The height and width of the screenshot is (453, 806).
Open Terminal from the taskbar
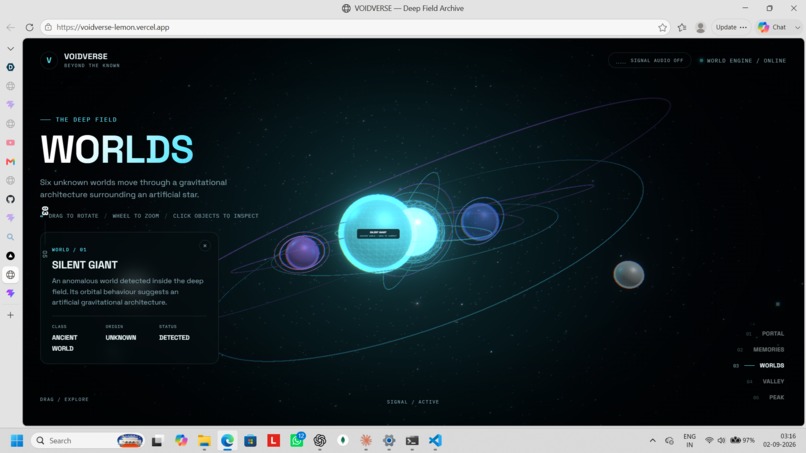pyautogui.click(x=412, y=441)
